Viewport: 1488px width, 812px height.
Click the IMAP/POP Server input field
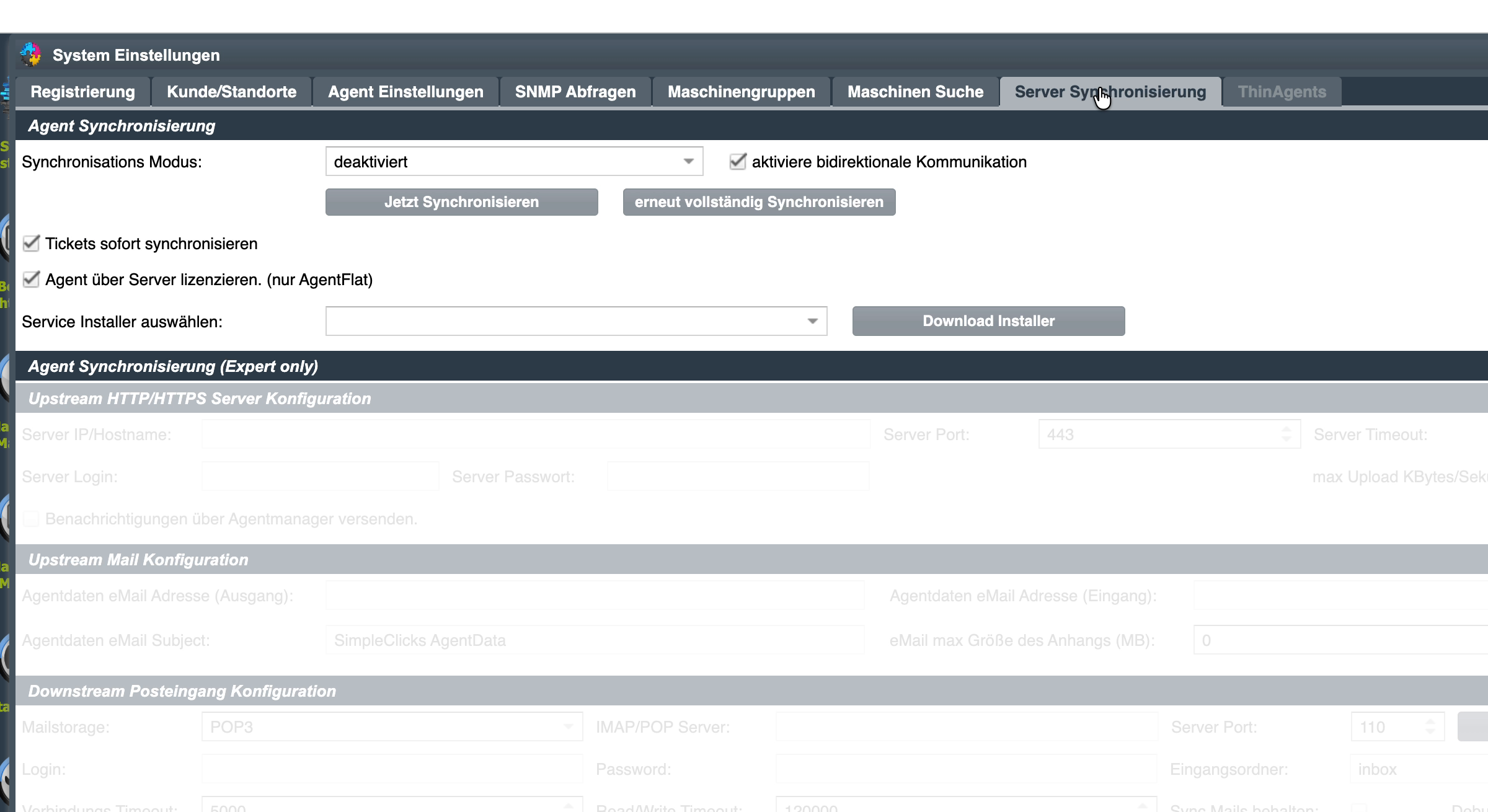click(x=967, y=727)
